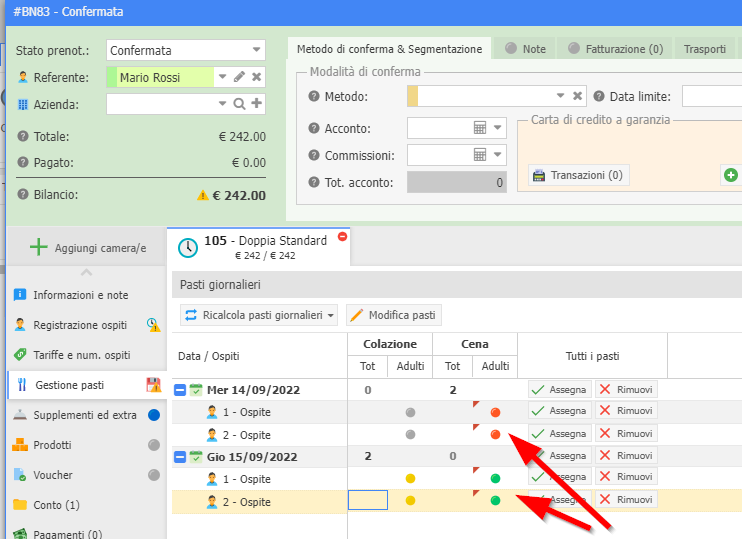The height and width of the screenshot is (539, 742).
Task: Open the Conto (1) section
Action: (x=87, y=505)
